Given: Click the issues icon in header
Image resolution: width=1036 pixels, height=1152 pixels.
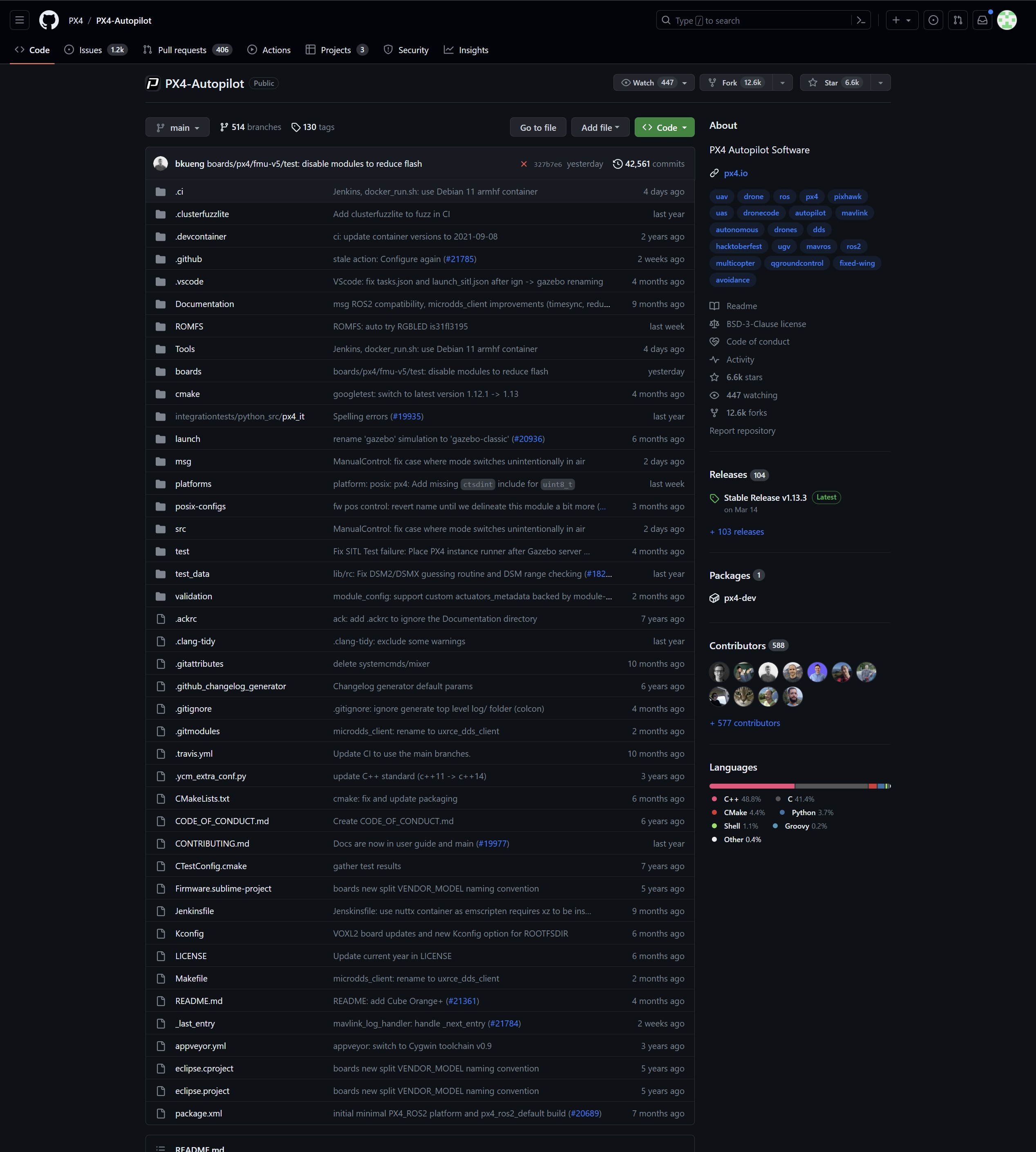Looking at the screenshot, I should click(933, 20).
